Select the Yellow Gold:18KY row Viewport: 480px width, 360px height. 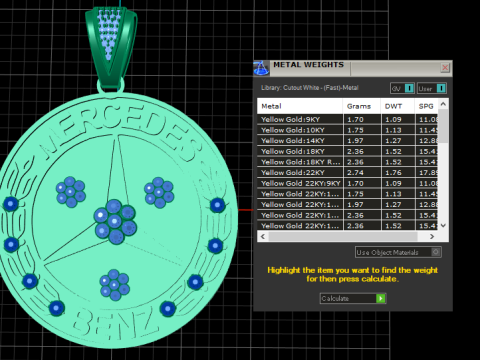tap(347, 151)
